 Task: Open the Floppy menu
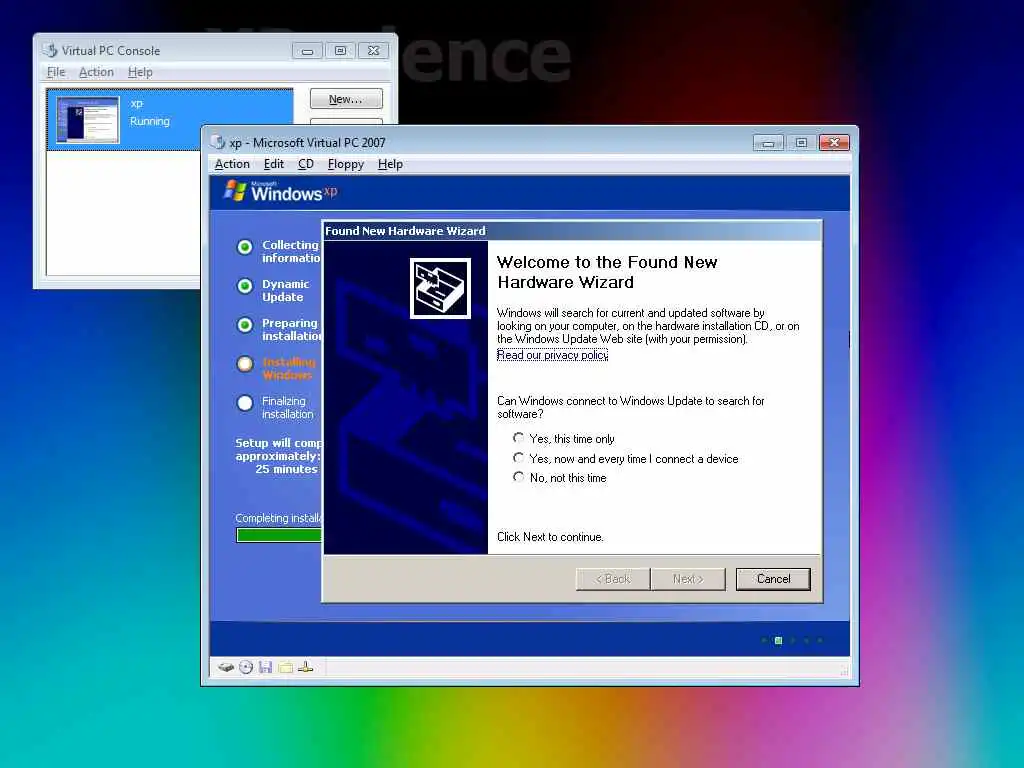[x=345, y=164]
